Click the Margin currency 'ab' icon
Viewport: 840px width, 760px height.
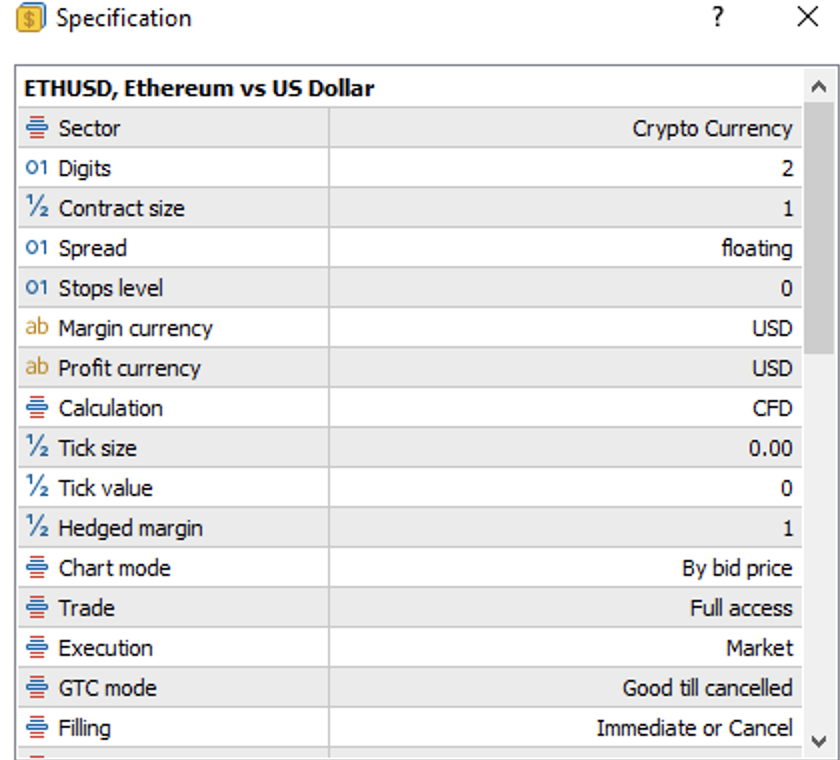(37, 328)
